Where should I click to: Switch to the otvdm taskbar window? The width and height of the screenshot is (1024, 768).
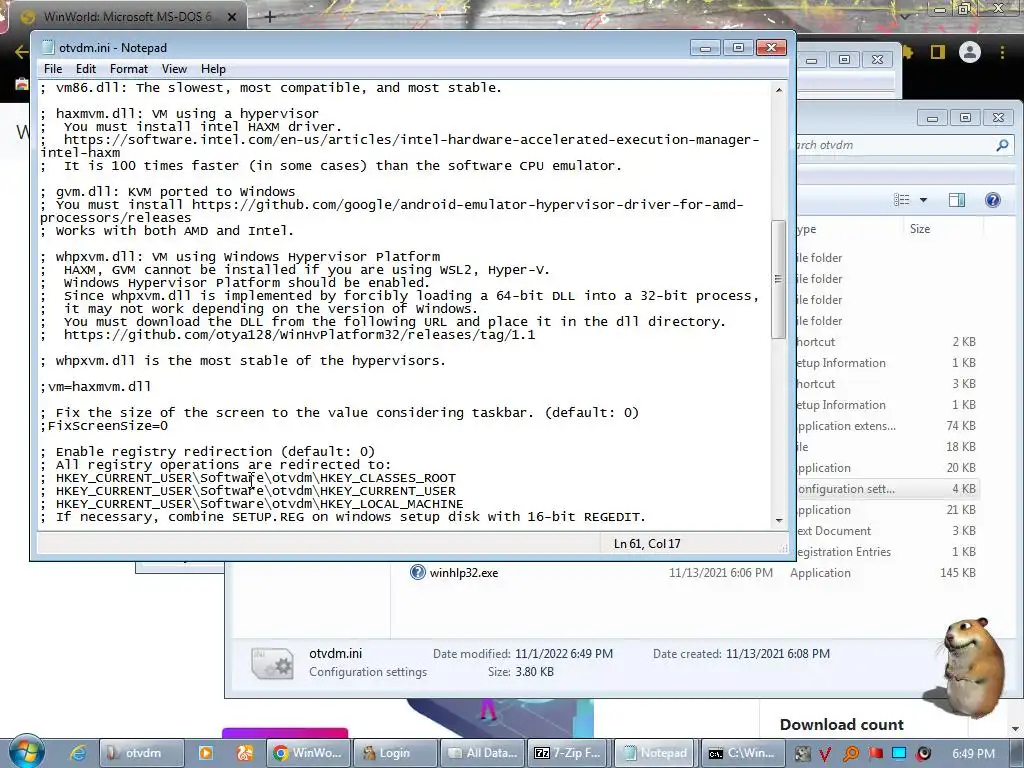141,753
